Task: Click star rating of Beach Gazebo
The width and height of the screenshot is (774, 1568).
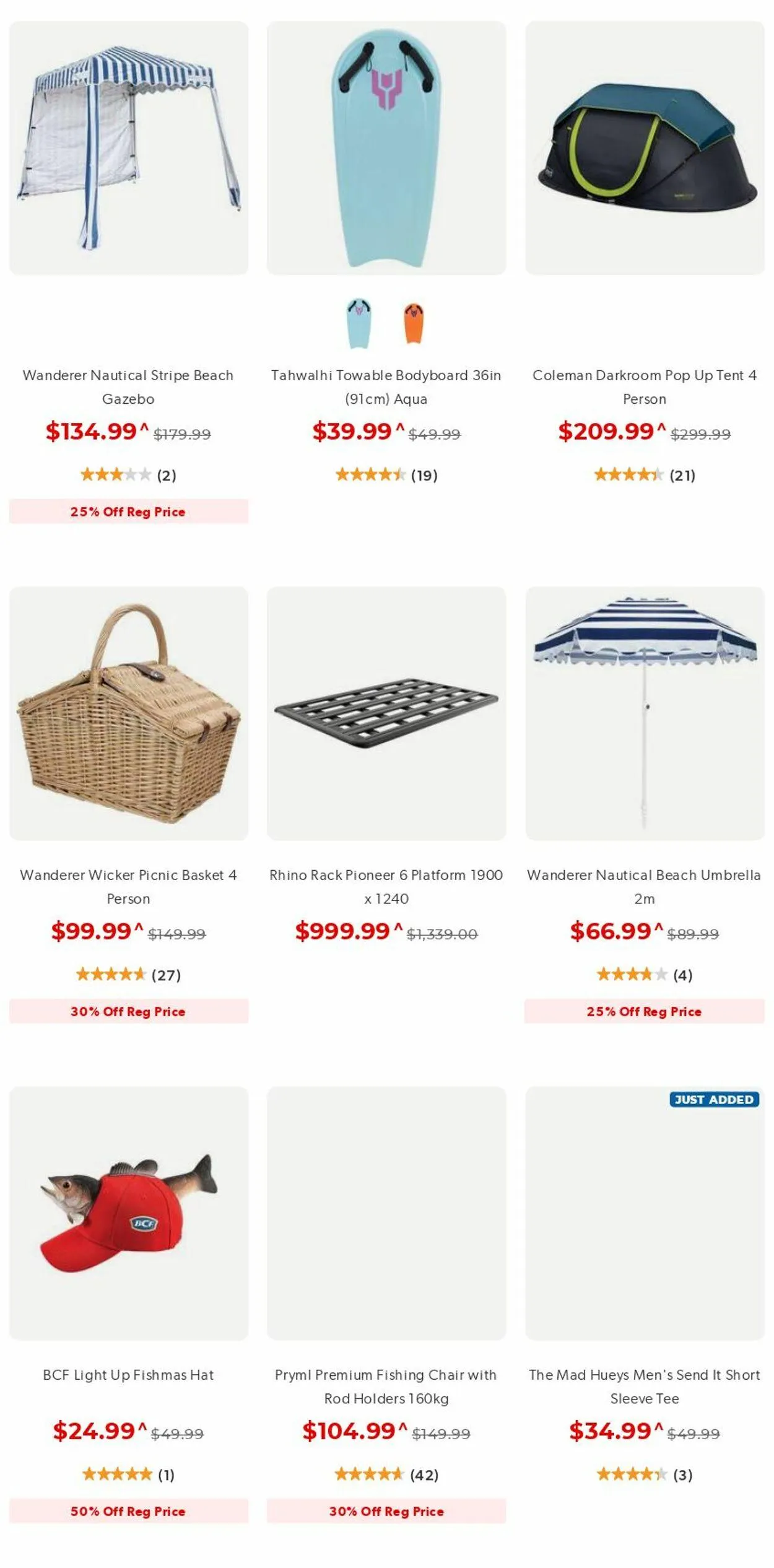Action: tap(116, 475)
